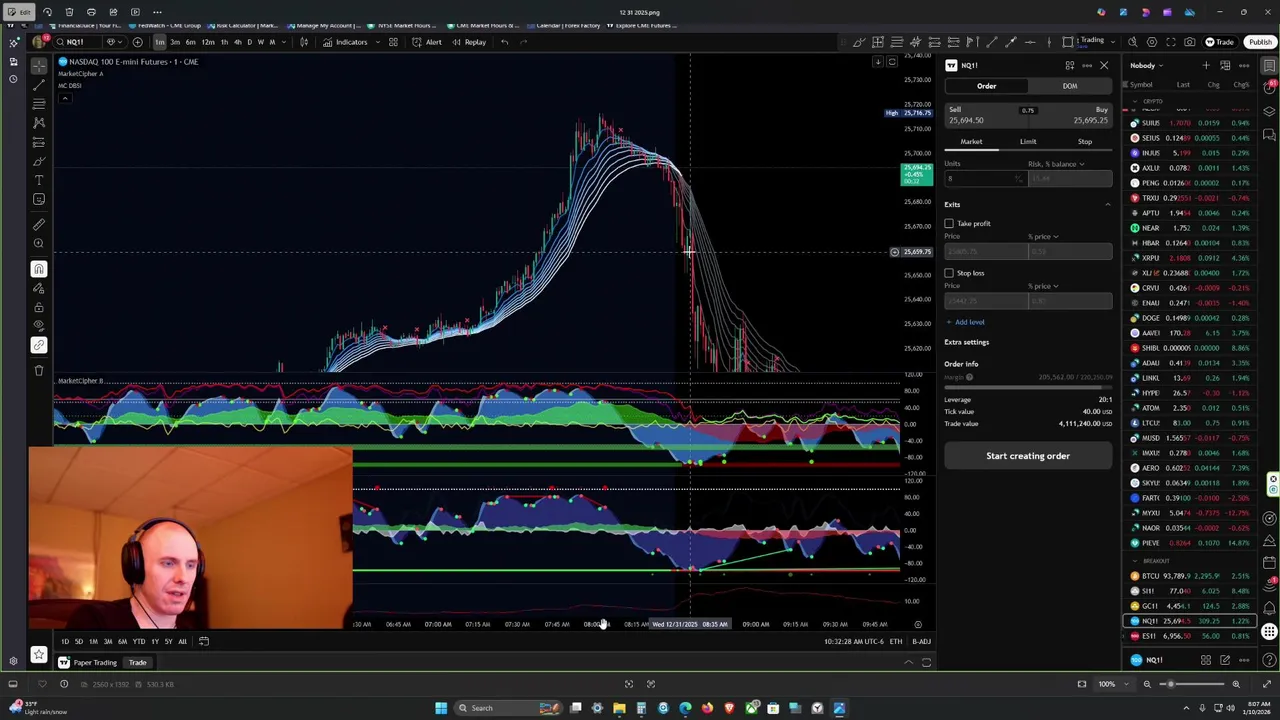Click the Sell price box

point(985,115)
